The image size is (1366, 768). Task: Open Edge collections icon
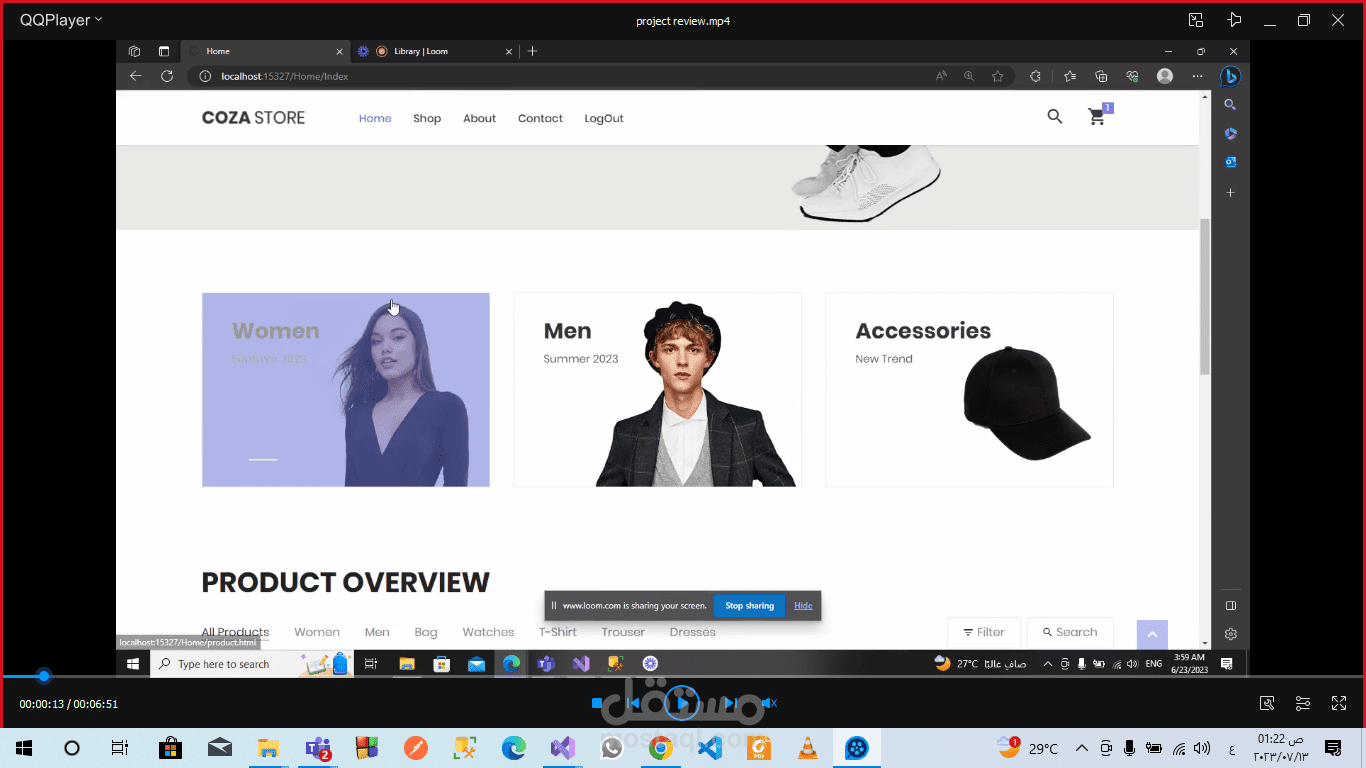[x=1101, y=76]
